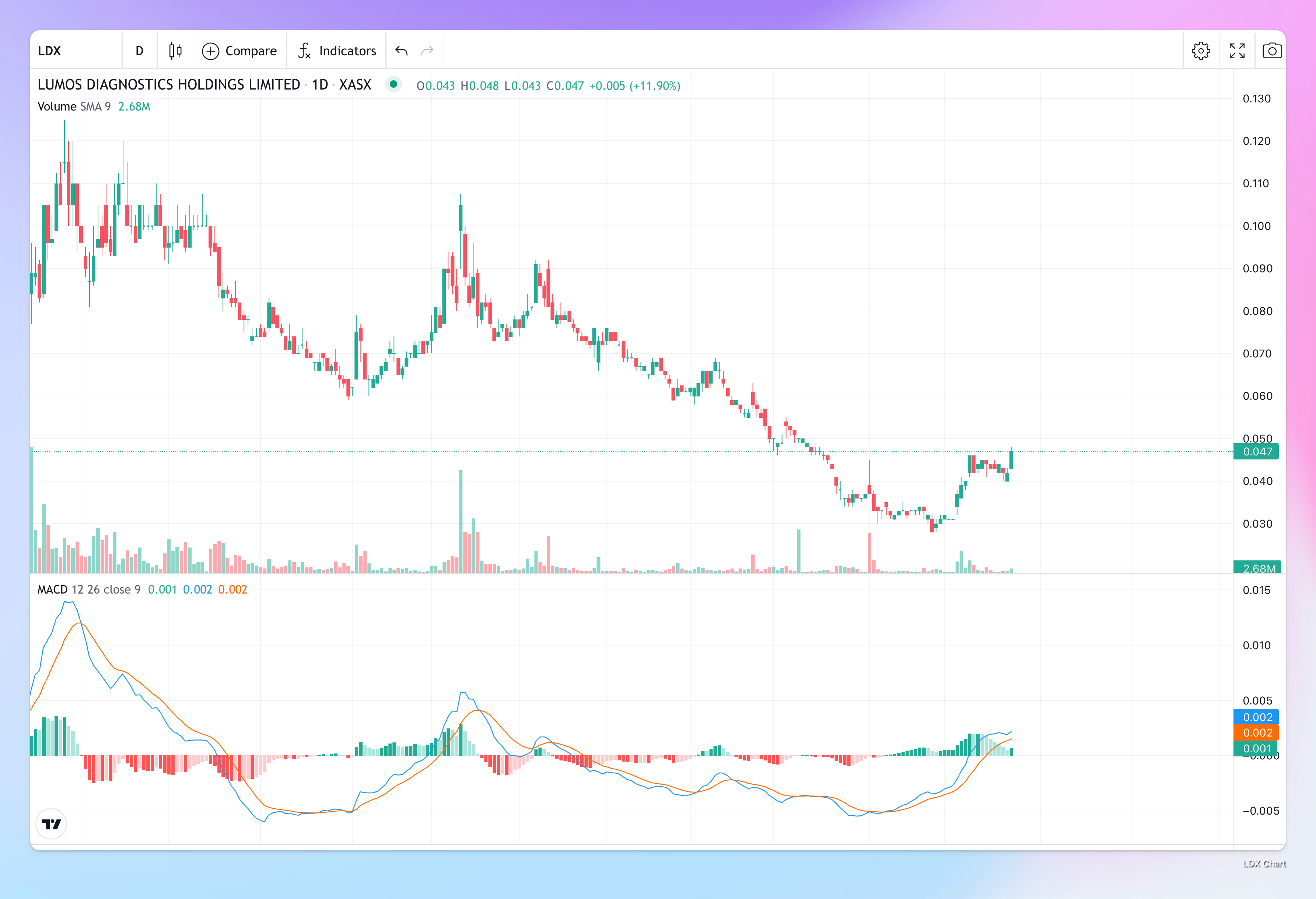Click the undo arrow icon

pos(402,51)
